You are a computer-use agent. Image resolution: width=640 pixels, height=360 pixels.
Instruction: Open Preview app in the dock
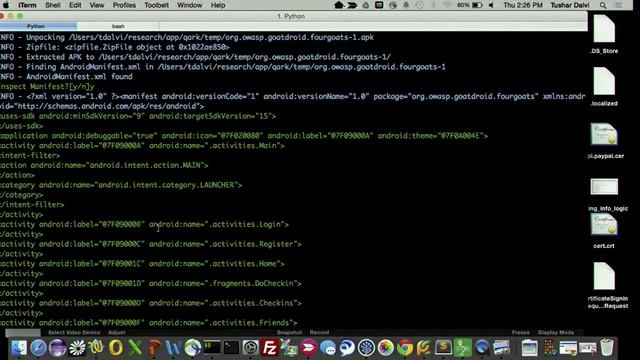point(501,348)
